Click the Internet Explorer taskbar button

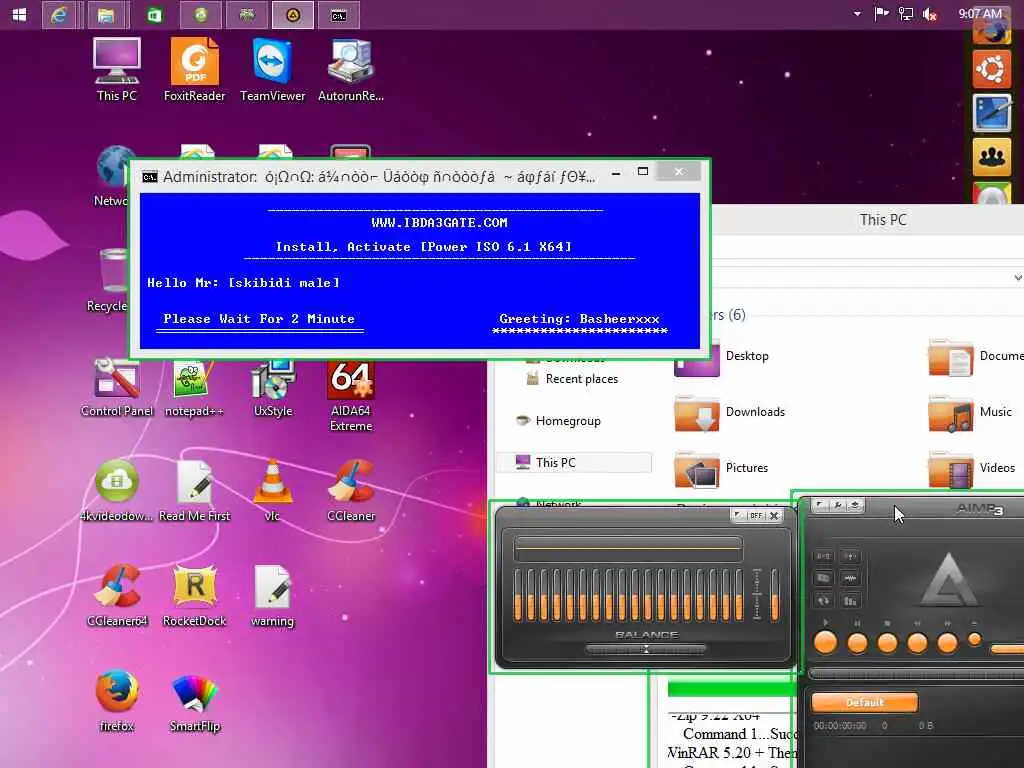coord(59,15)
